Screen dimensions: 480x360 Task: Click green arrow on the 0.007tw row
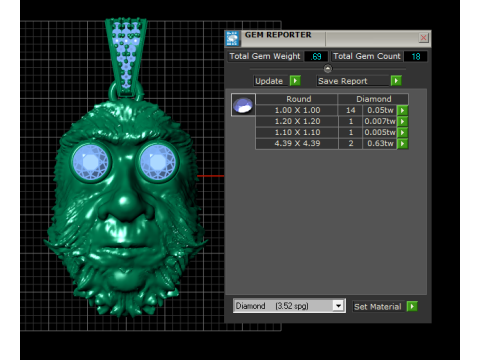pos(403,121)
